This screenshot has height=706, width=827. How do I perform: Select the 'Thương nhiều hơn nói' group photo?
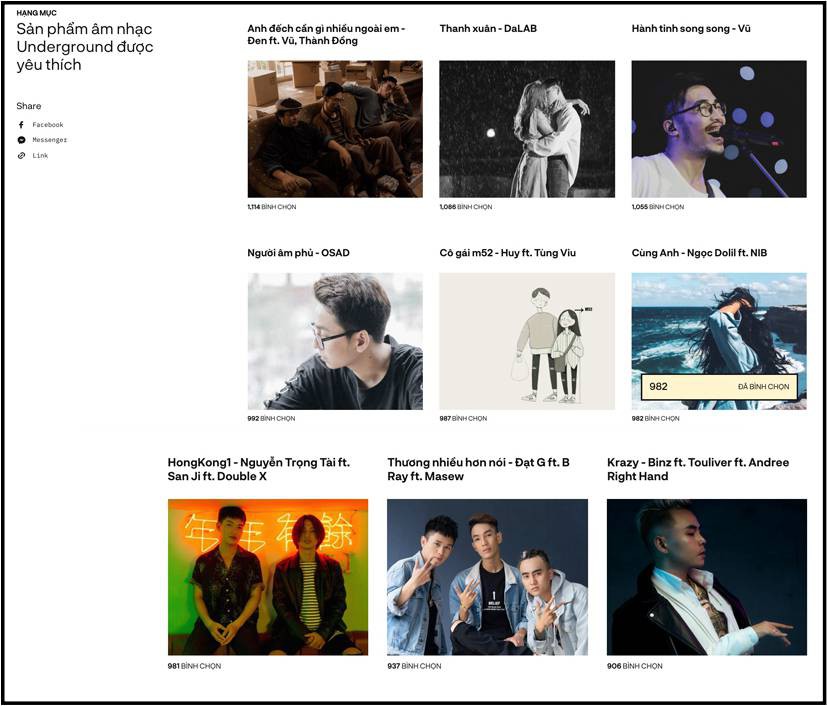point(487,577)
